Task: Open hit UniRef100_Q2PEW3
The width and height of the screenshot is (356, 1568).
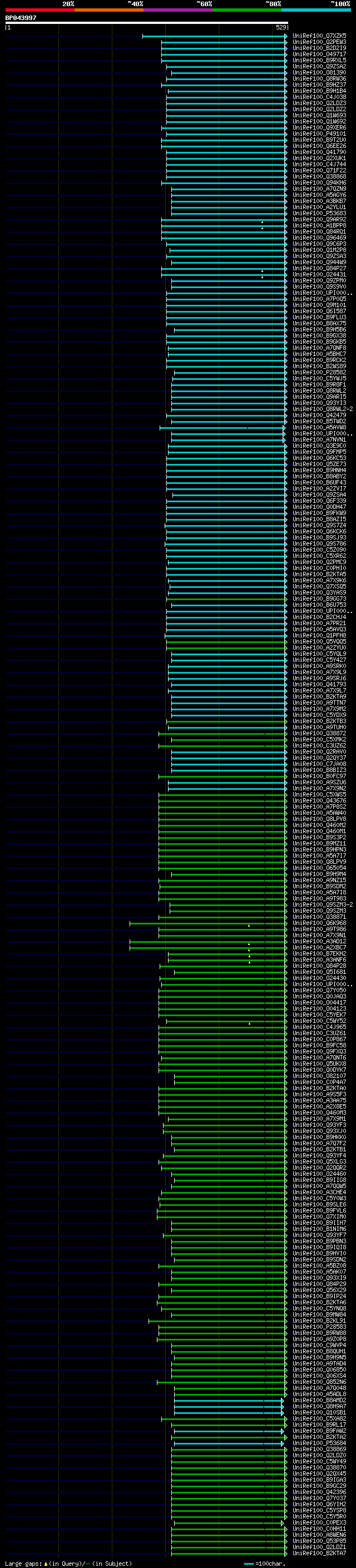Action: (319, 42)
